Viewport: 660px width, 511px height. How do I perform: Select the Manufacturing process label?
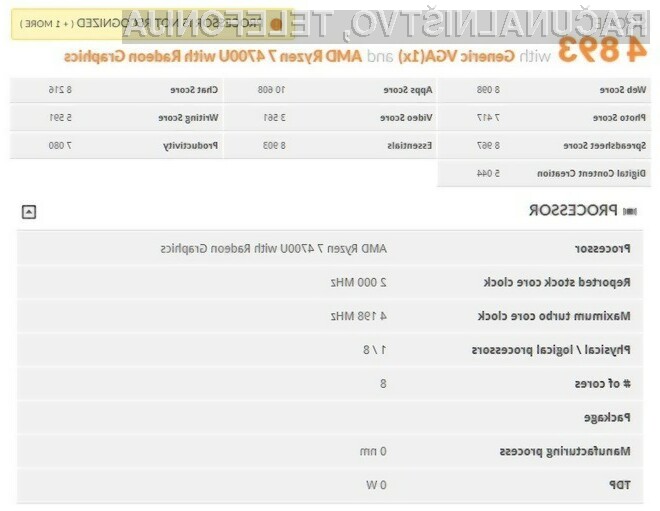tap(565, 451)
